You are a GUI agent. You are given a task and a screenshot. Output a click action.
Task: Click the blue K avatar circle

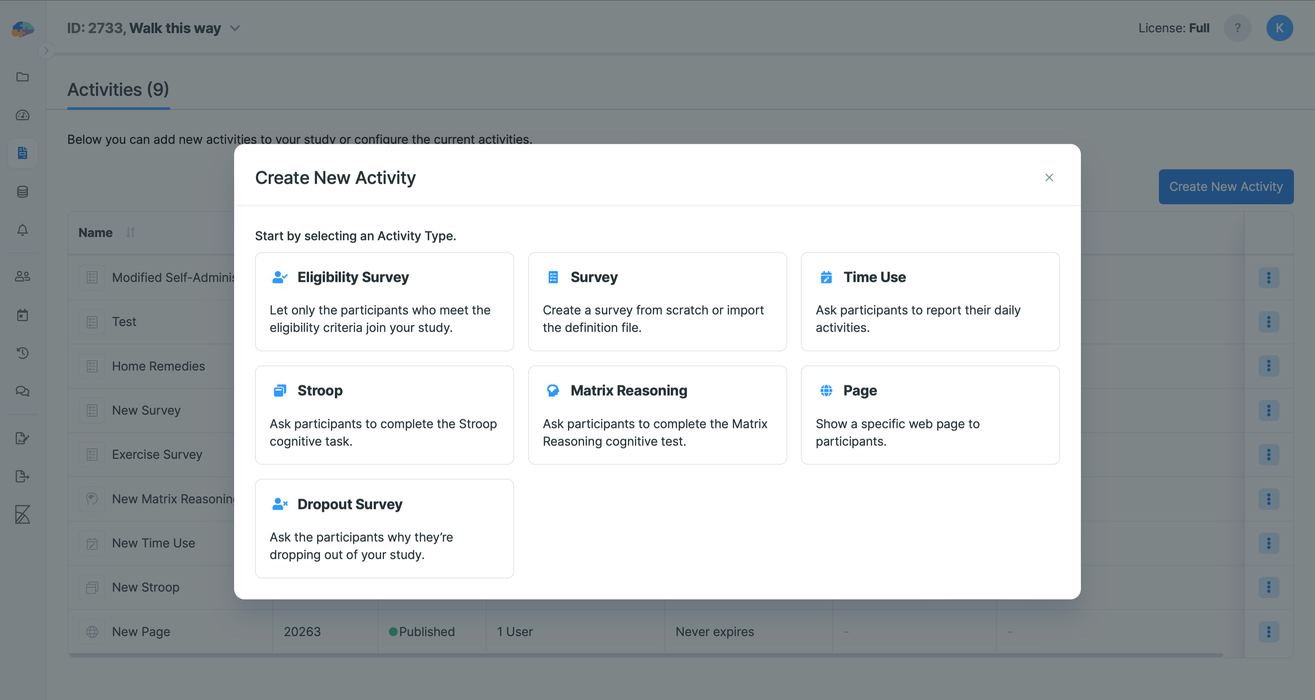pyautogui.click(x=1279, y=27)
